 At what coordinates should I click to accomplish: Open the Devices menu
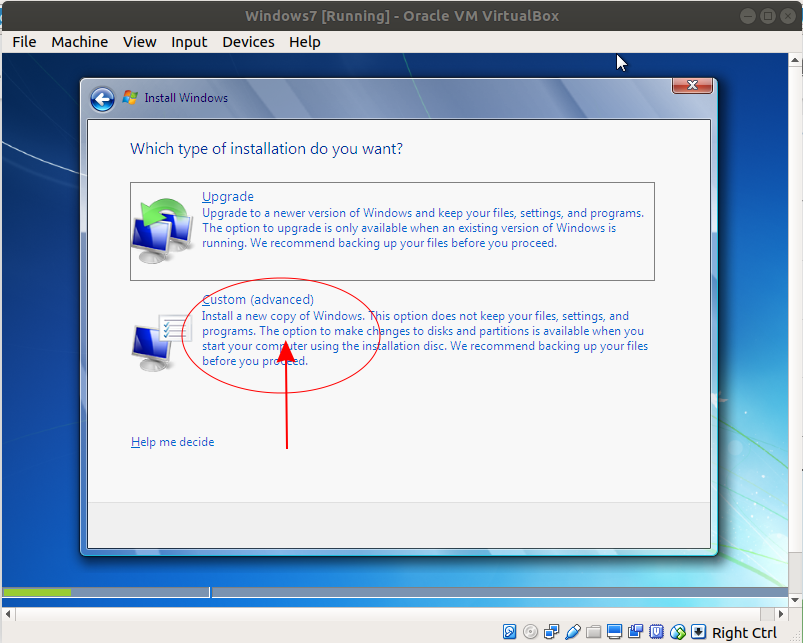pyautogui.click(x=248, y=42)
